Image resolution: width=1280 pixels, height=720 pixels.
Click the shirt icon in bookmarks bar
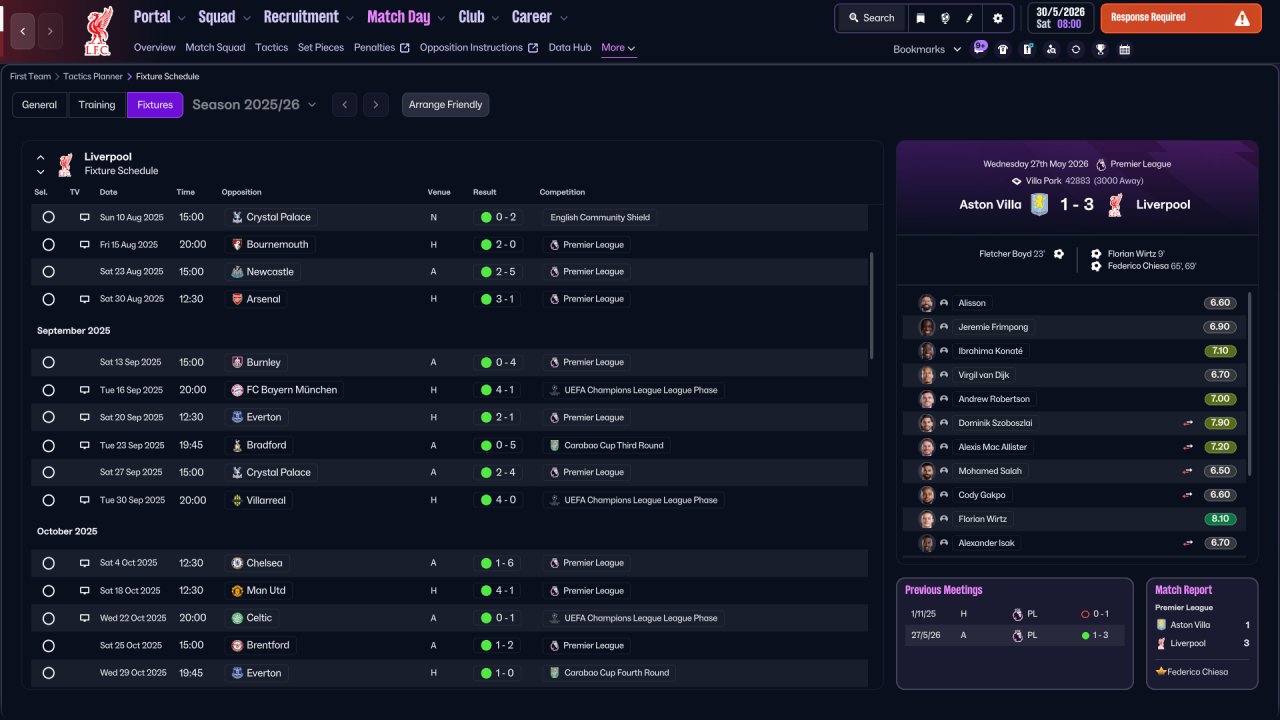click(x=1003, y=49)
